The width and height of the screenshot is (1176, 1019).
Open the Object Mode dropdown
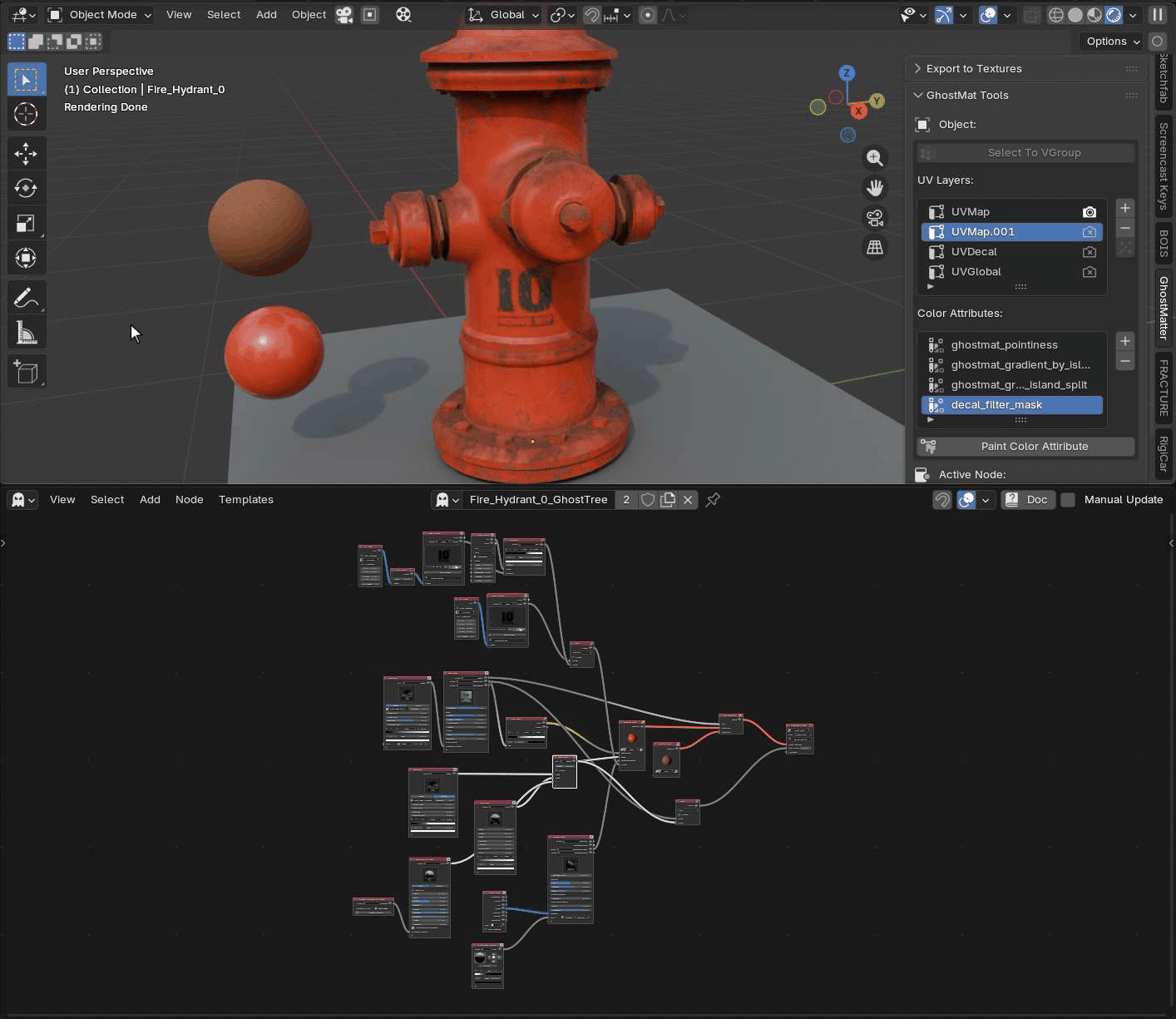pyautogui.click(x=101, y=15)
